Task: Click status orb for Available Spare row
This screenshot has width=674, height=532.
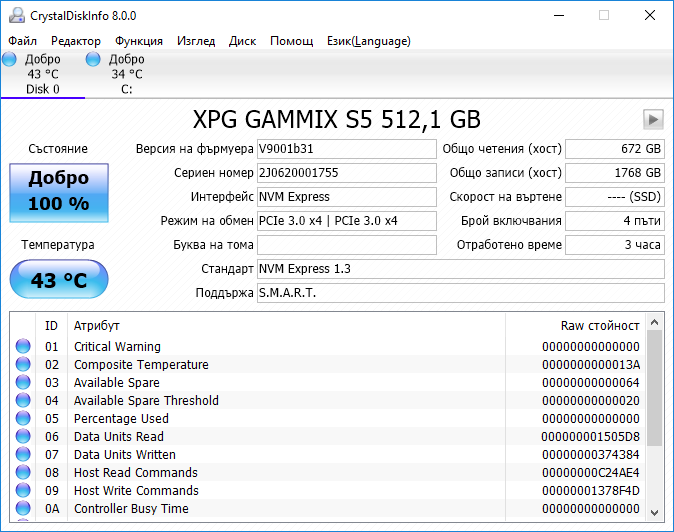Action: pyautogui.click(x=23, y=382)
